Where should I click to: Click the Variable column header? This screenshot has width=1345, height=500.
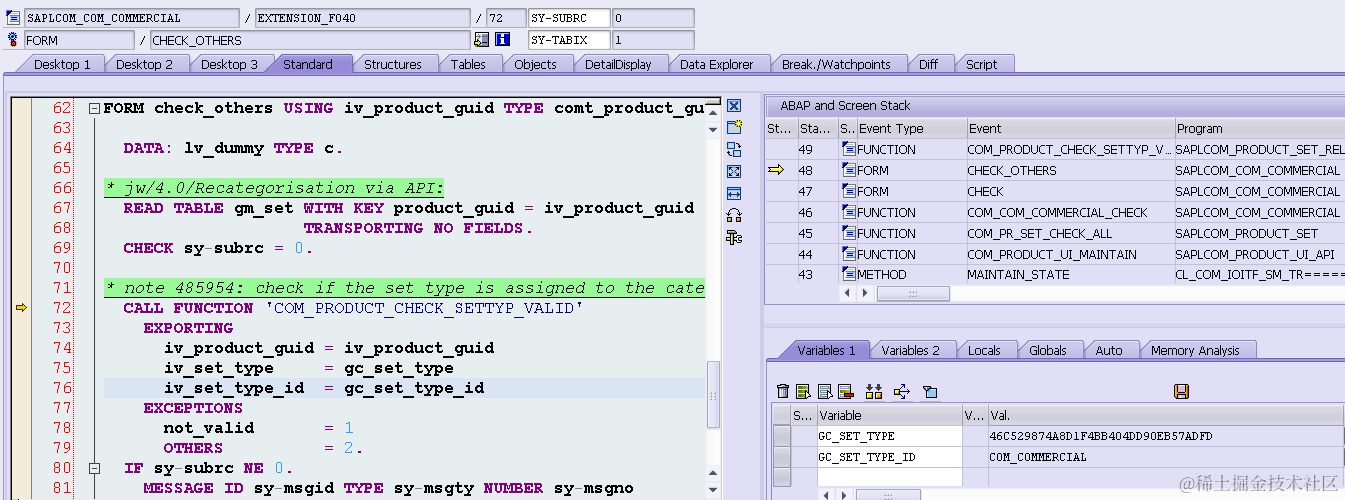point(889,415)
